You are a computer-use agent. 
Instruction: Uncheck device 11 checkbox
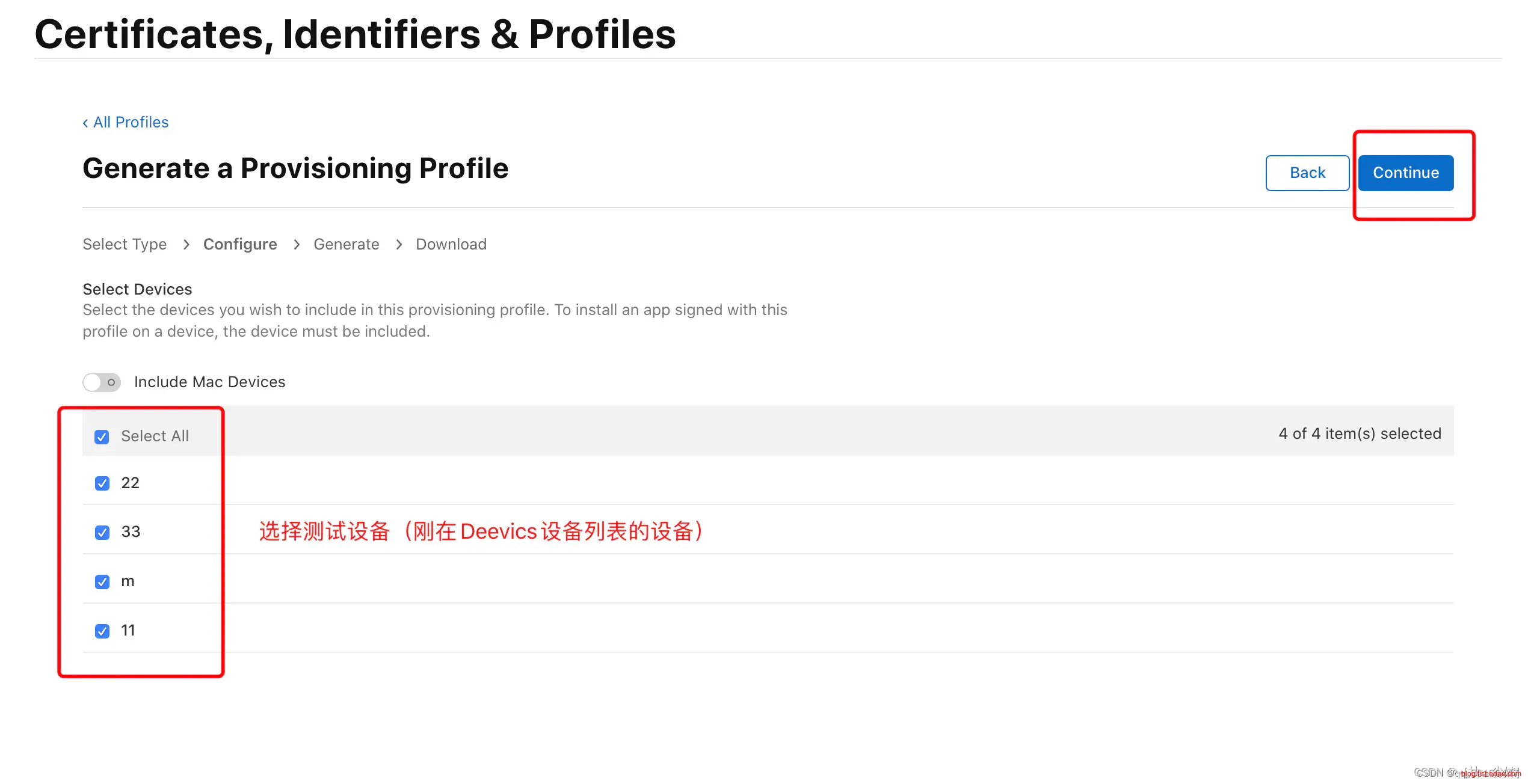[102, 631]
